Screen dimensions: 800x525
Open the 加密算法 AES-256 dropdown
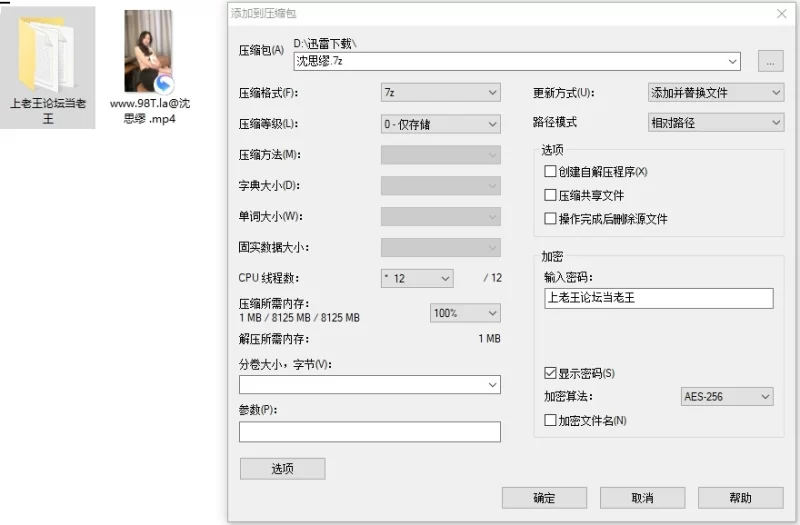[x=726, y=397]
